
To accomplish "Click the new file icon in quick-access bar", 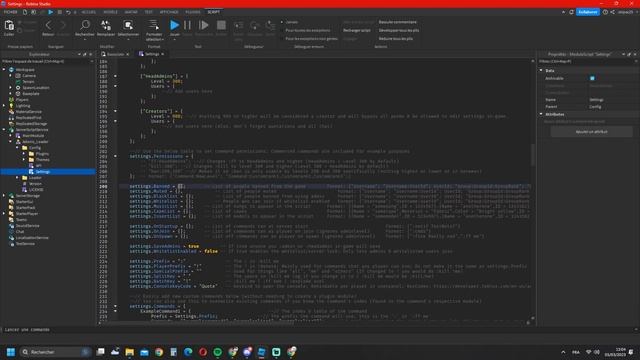I will pyautogui.click(x=25, y=12).
